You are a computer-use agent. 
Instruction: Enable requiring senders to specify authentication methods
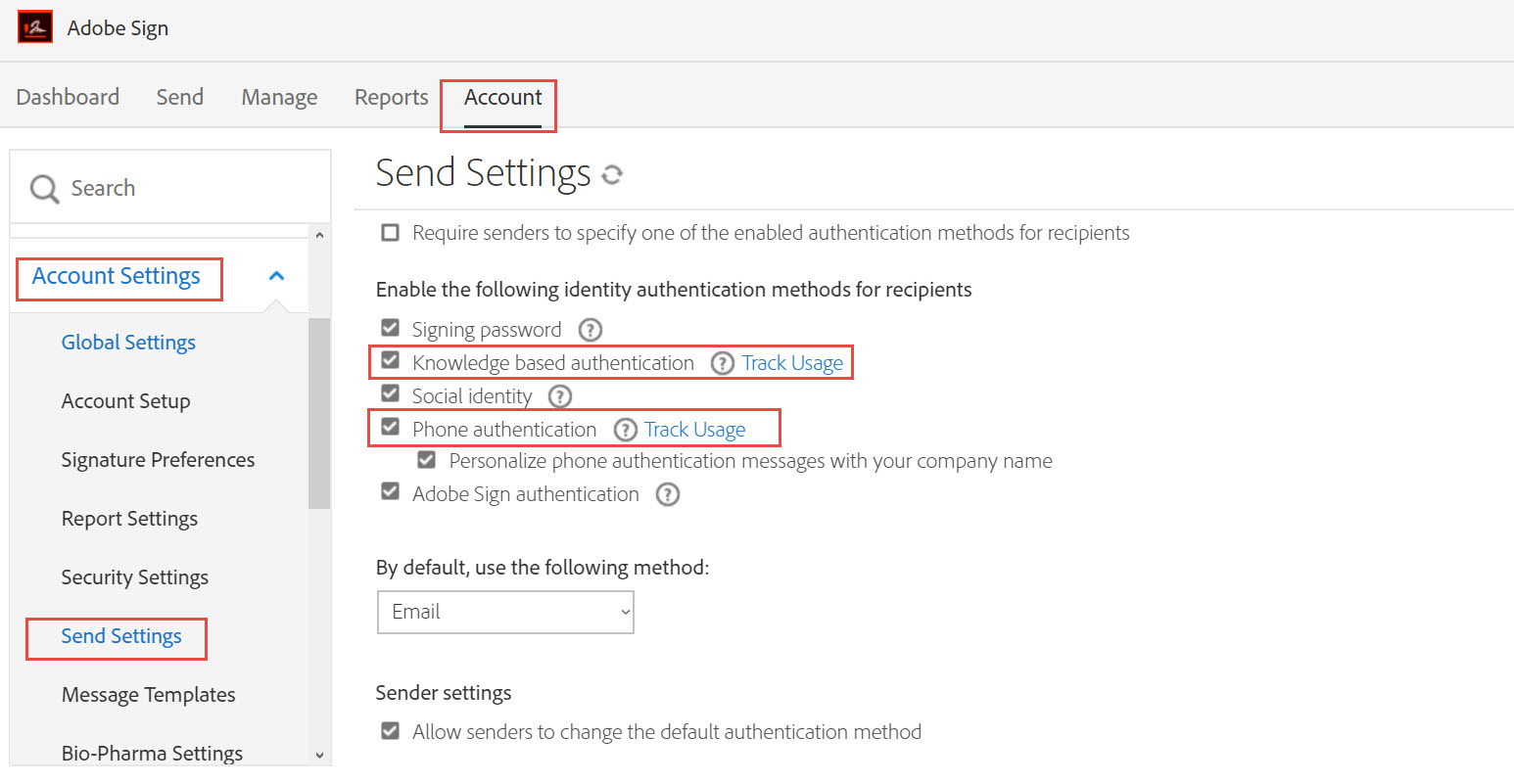(x=390, y=233)
